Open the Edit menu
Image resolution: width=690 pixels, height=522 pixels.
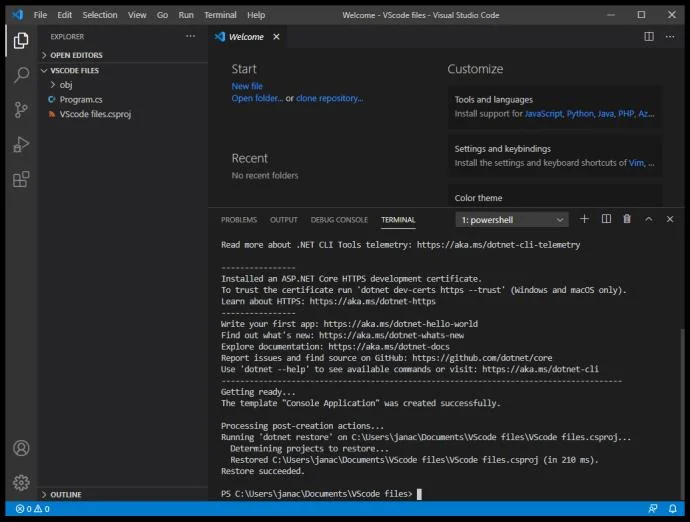pyautogui.click(x=64, y=15)
